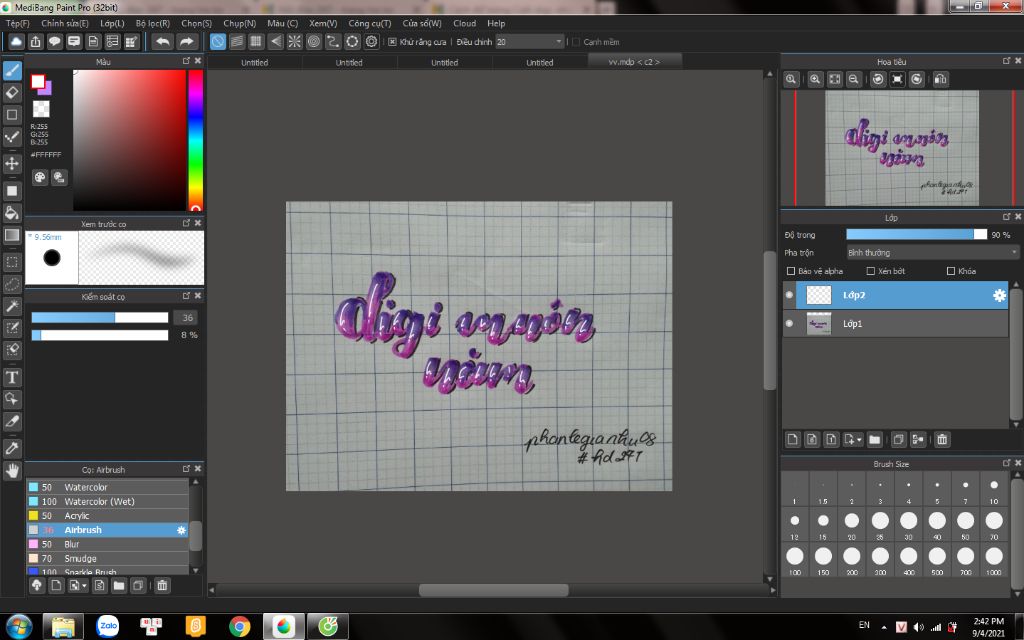The image size is (1024, 640).
Task: Delete layer with trash icon in layer panel
Action: click(942, 439)
